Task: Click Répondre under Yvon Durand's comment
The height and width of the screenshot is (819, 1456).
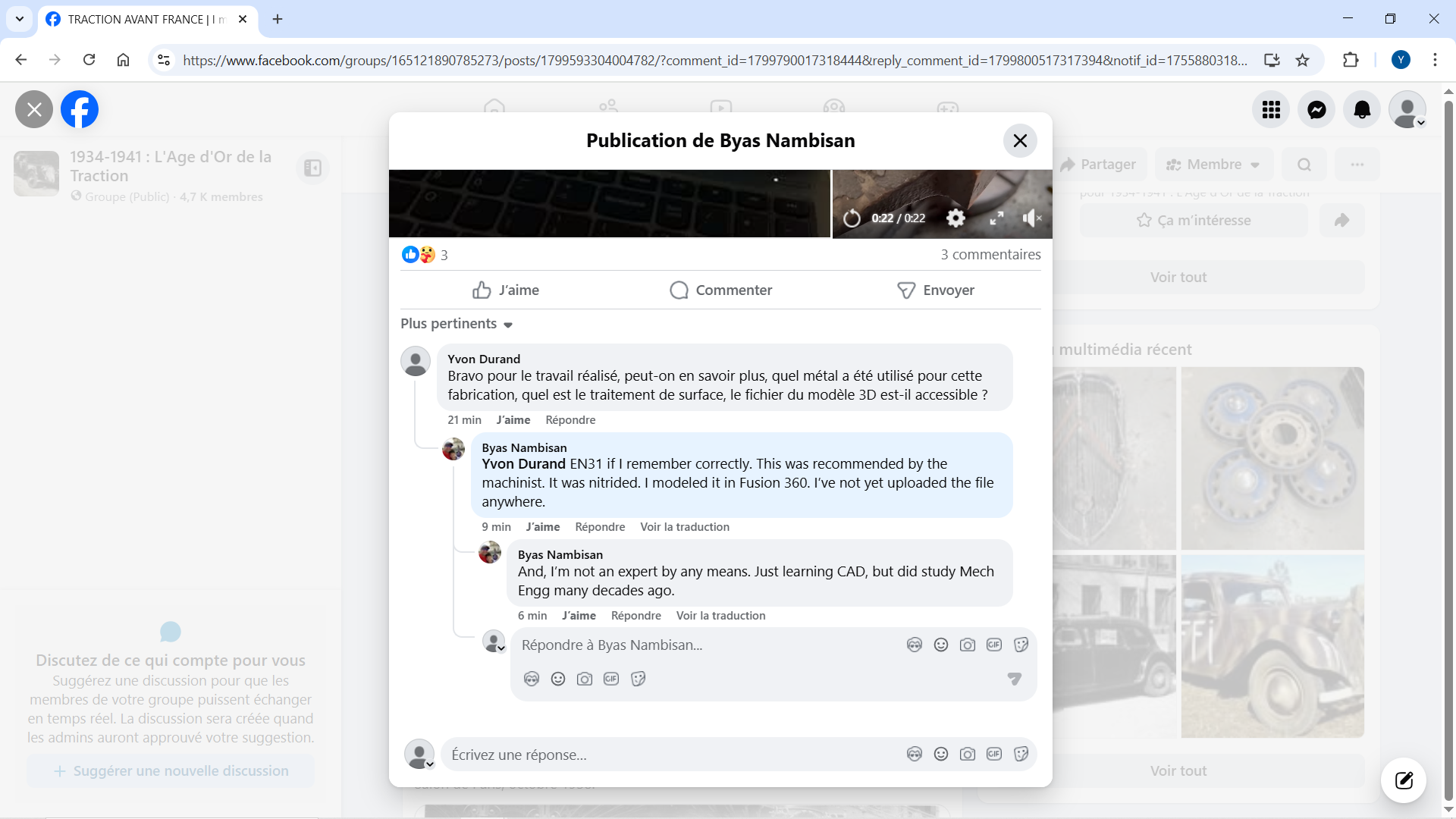Action: pyautogui.click(x=570, y=420)
